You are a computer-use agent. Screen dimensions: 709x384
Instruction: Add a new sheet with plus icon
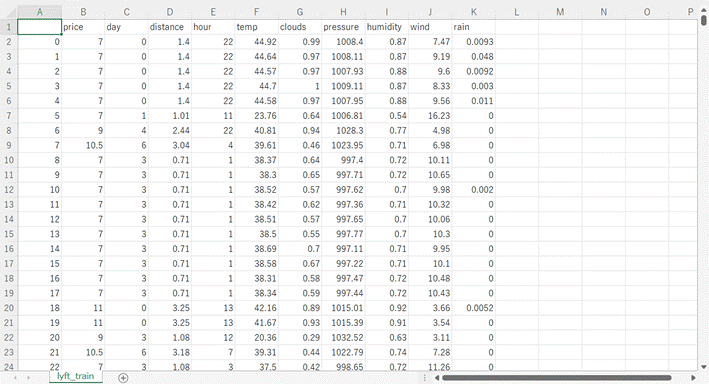[x=123, y=378]
